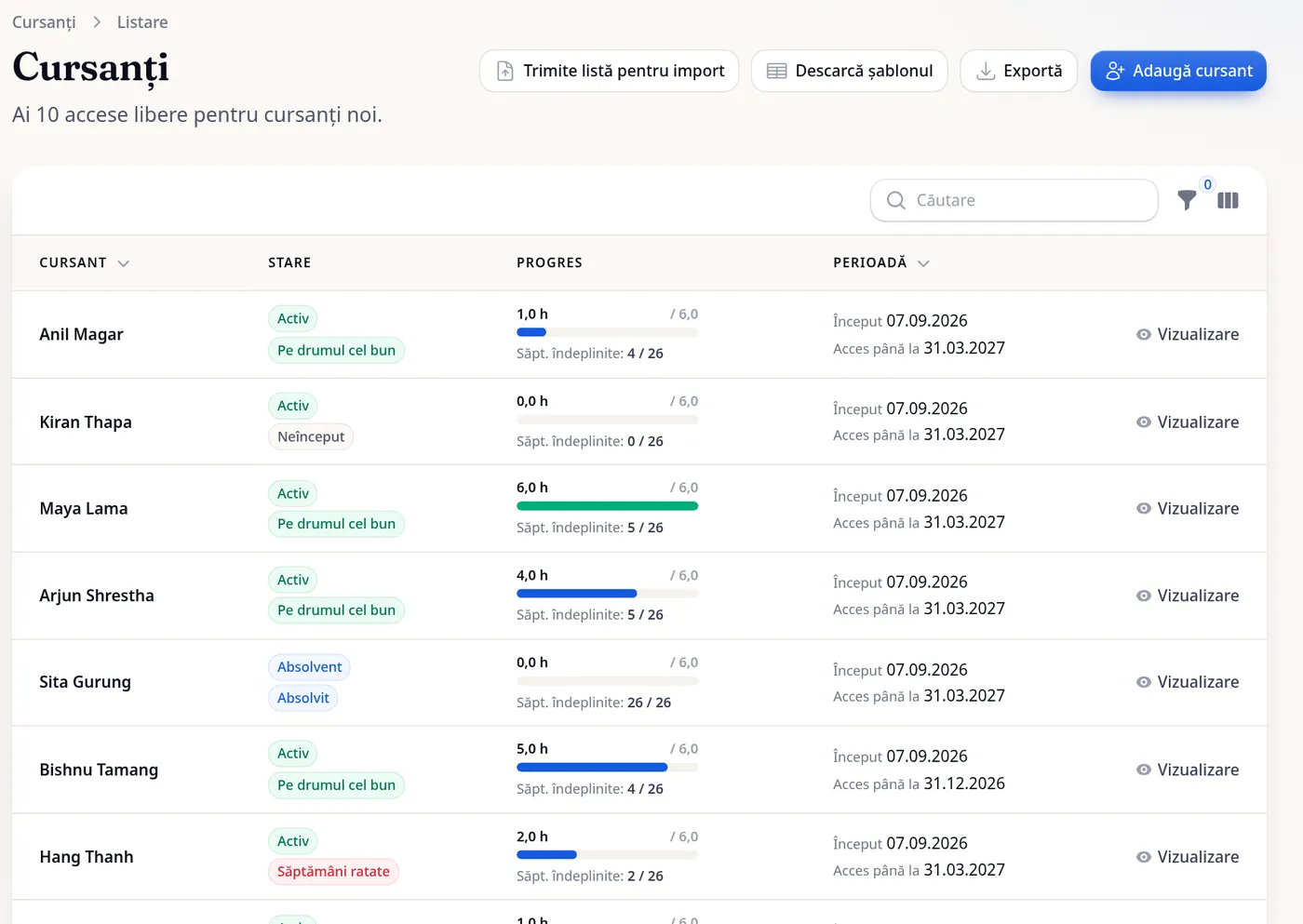Viewport: 1303px width, 924px height.
Task: Click Descarcă șablonul button
Action: click(850, 71)
